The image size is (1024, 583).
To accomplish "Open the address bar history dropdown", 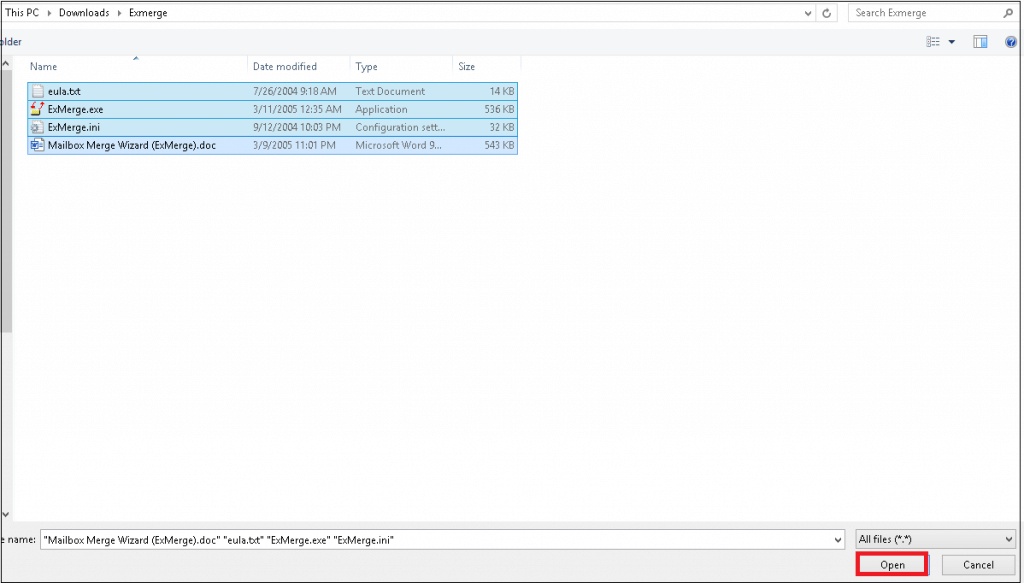I will point(807,13).
